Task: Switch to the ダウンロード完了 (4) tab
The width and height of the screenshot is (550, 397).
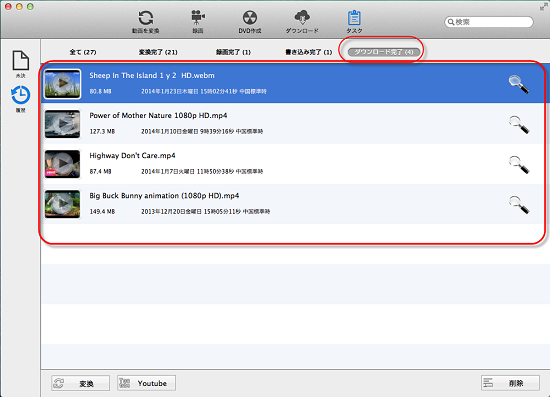Action: pos(384,52)
